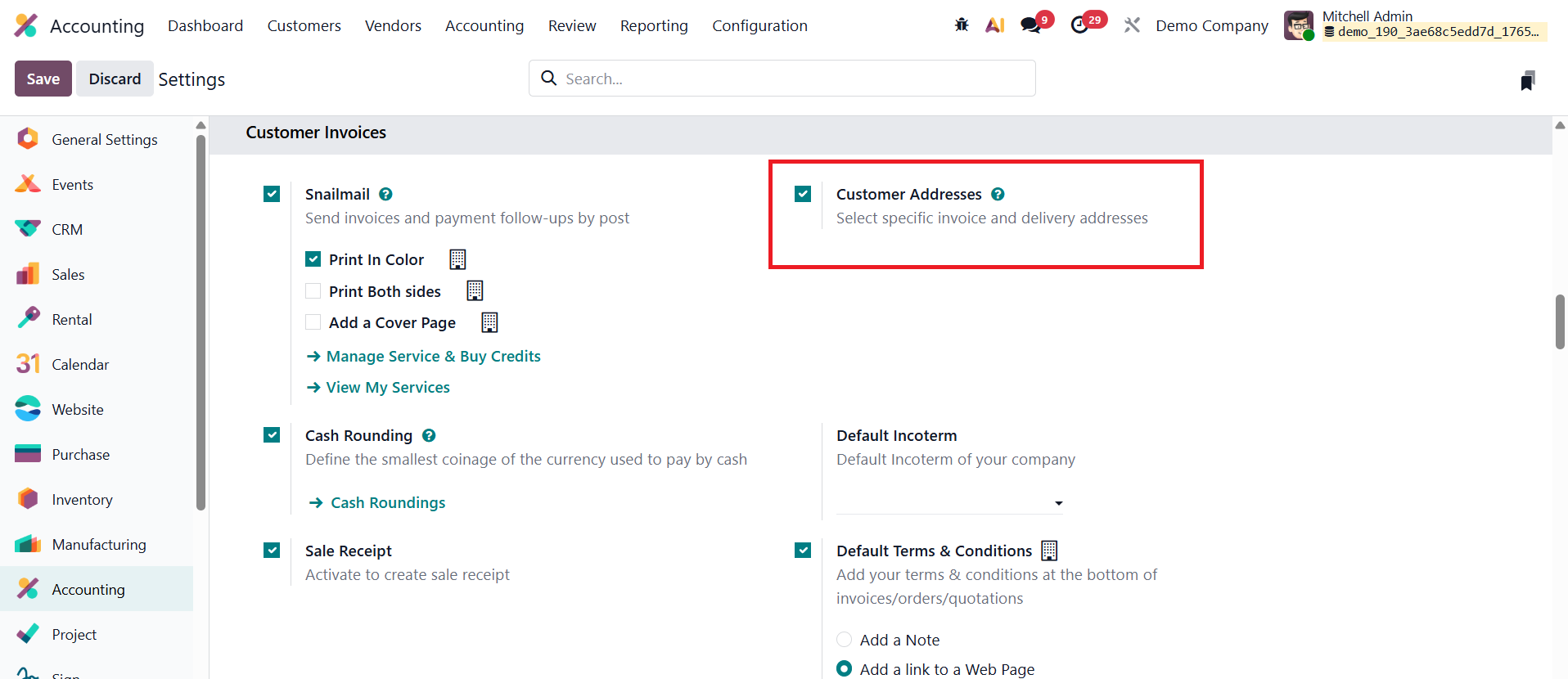Click the Snailmail help question icon
The height and width of the screenshot is (679, 1568).
pyautogui.click(x=386, y=194)
